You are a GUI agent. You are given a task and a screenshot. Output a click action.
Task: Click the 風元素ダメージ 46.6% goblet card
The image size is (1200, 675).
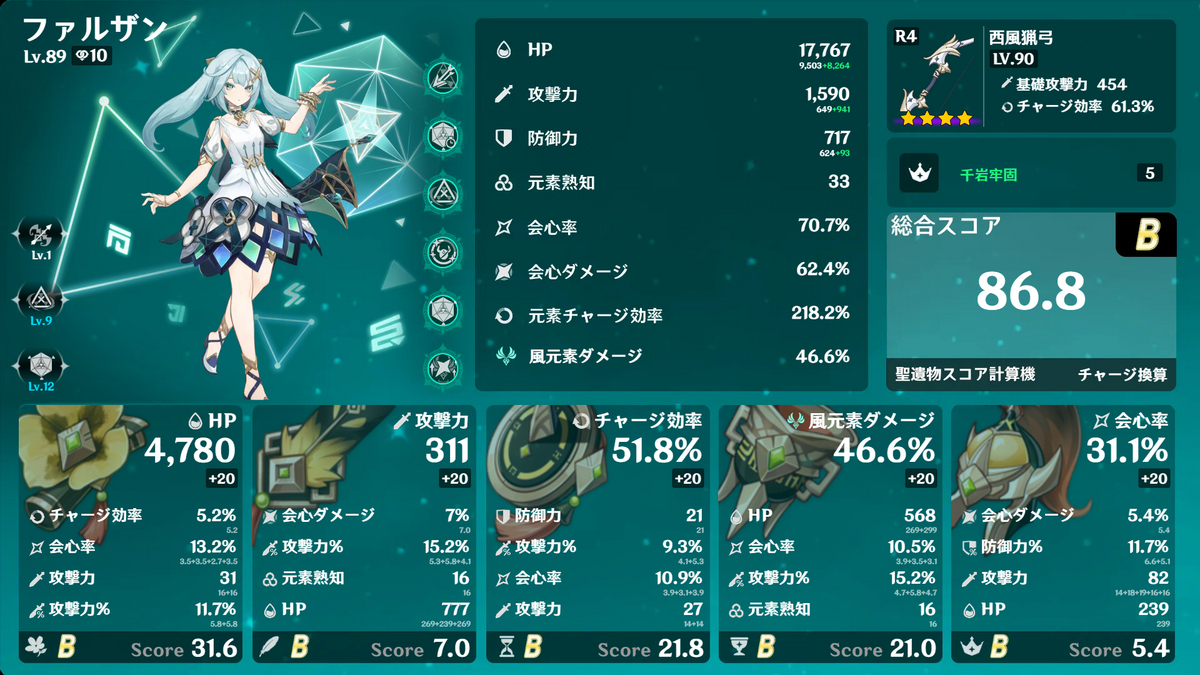(831, 533)
